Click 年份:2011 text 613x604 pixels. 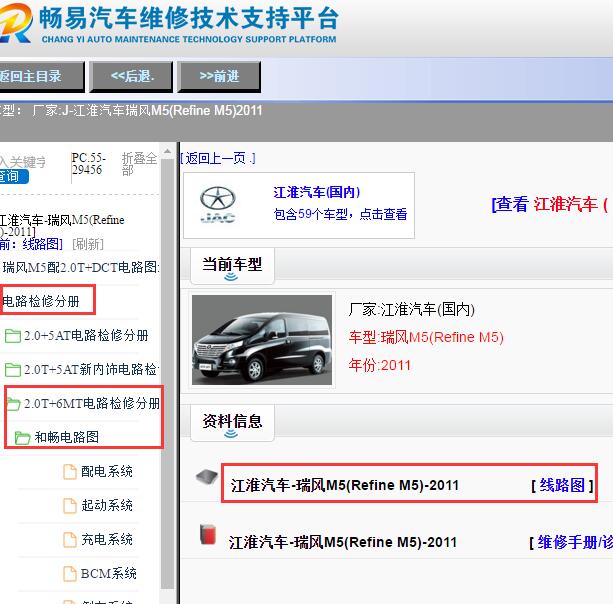(380, 365)
